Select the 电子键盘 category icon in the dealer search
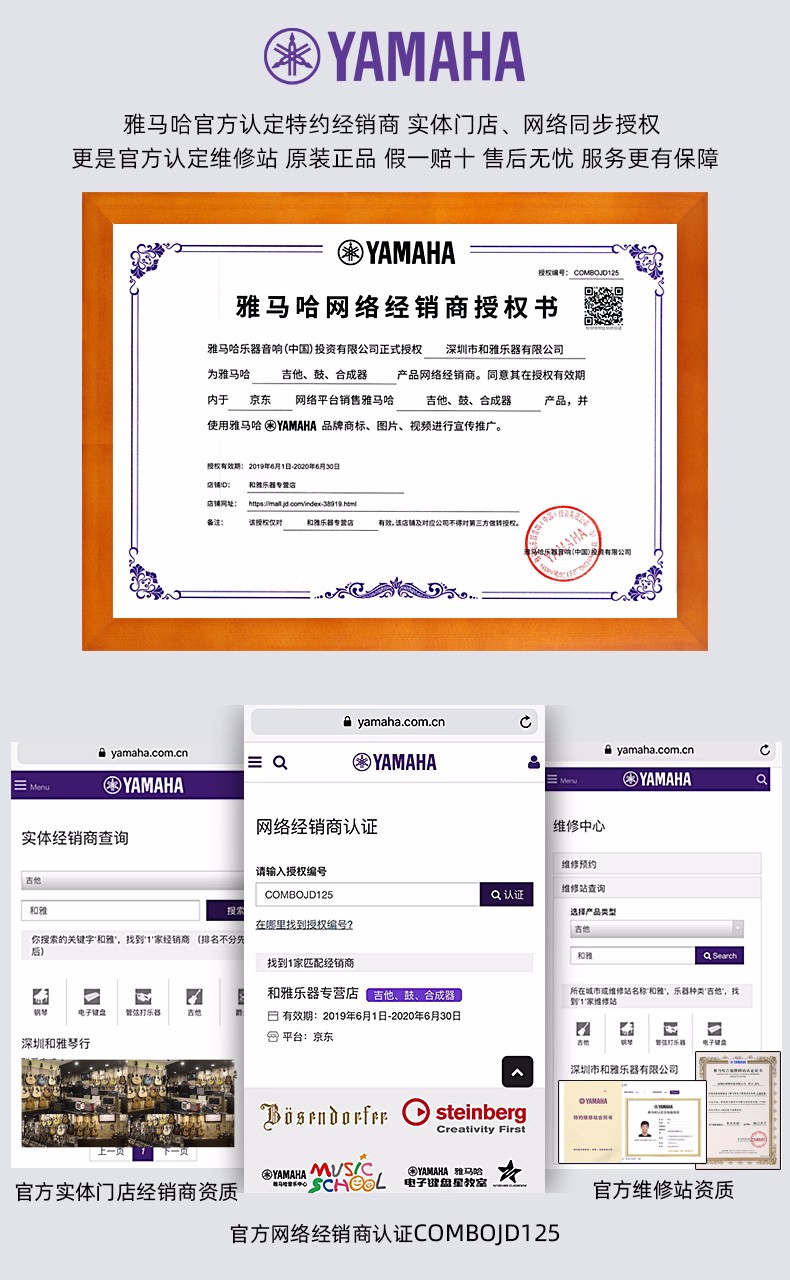Viewport: 790px width, 1280px height. [x=92, y=1001]
